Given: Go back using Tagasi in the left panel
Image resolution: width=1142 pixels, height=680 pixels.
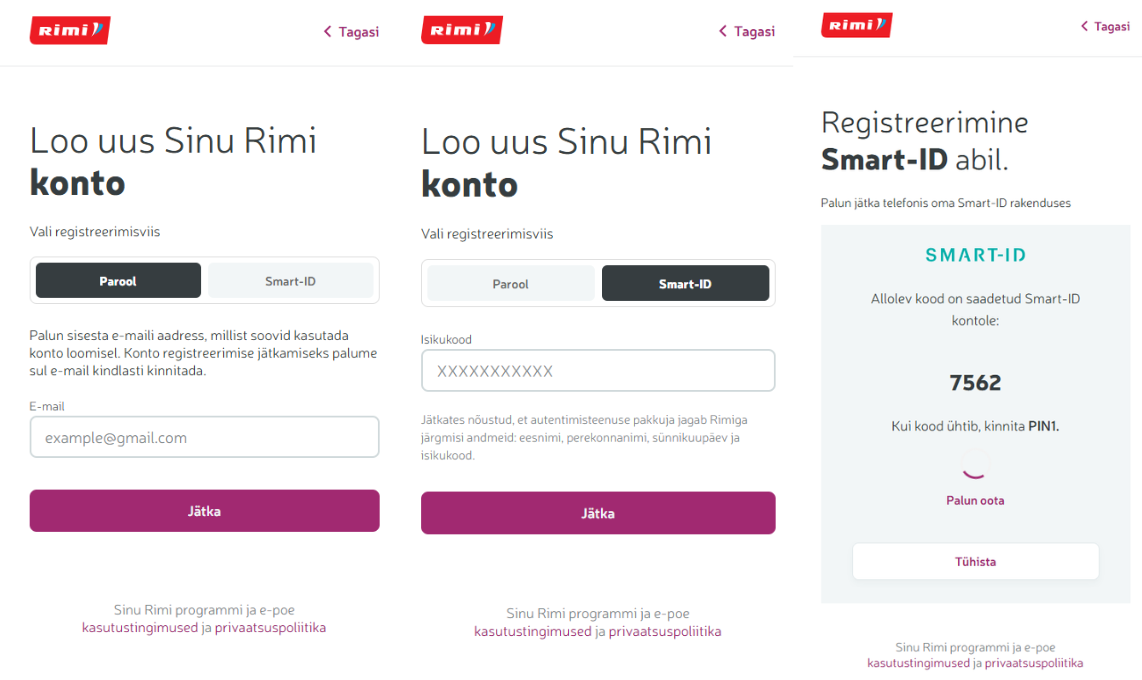Looking at the screenshot, I should 351,32.
